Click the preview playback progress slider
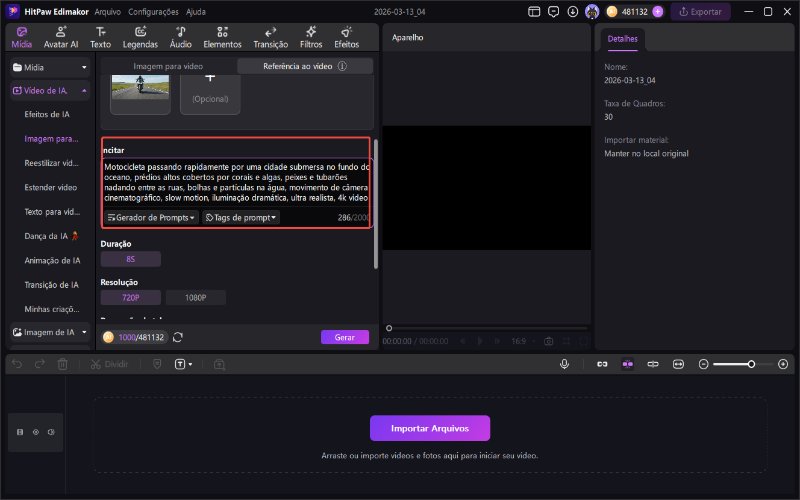Image resolution: width=800 pixels, height=500 pixels. tap(487, 328)
